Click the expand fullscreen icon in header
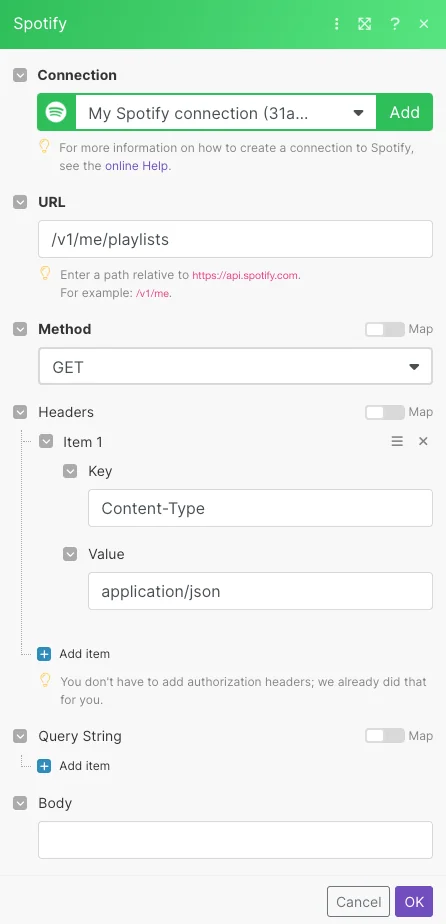Viewport: 446px width, 924px height. click(x=365, y=24)
